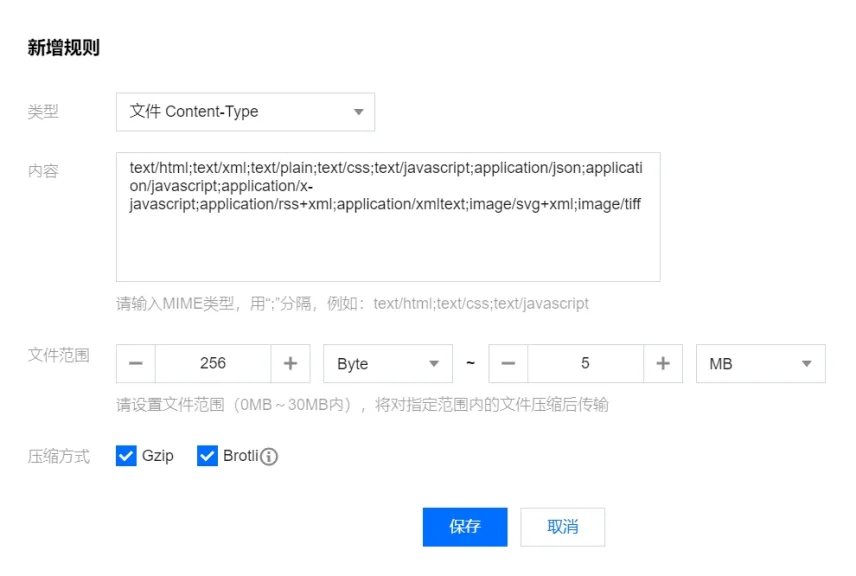This screenshot has height=576, width=856.
Task: Focus the minimum size field showing 256
Action: (x=213, y=364)
